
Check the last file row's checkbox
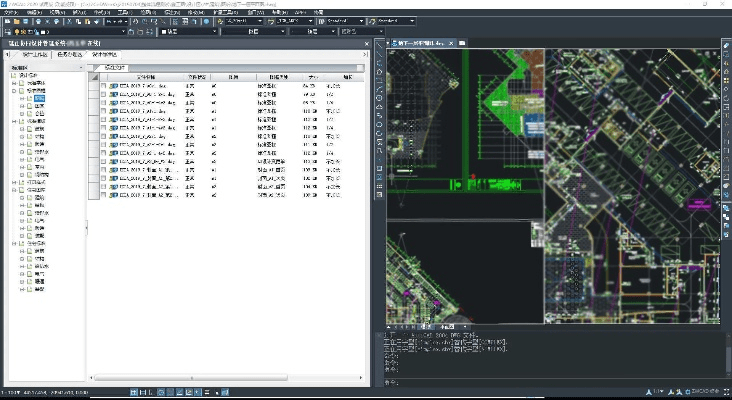point(103,192)
